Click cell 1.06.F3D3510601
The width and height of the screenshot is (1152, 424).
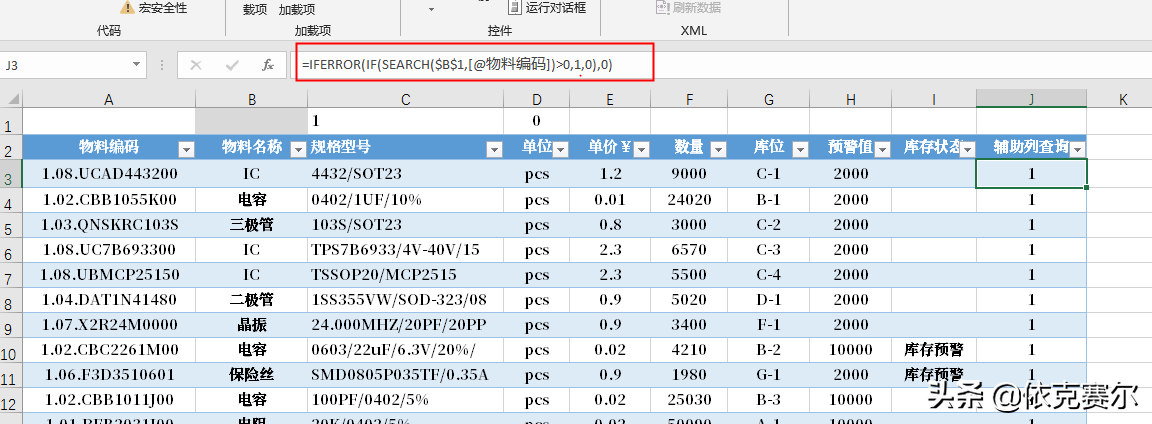pyautogui.click(x=109, y=374)
